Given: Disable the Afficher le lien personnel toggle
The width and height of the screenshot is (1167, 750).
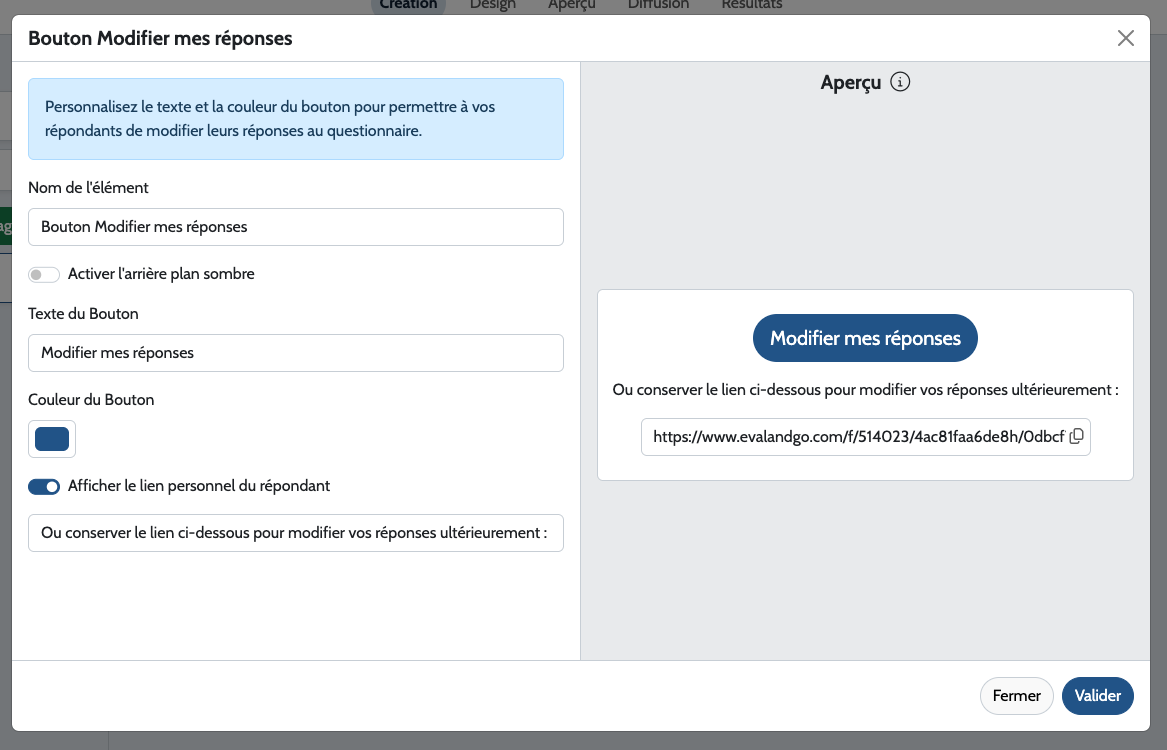Looking at the screenshot, I should [44, 486].
